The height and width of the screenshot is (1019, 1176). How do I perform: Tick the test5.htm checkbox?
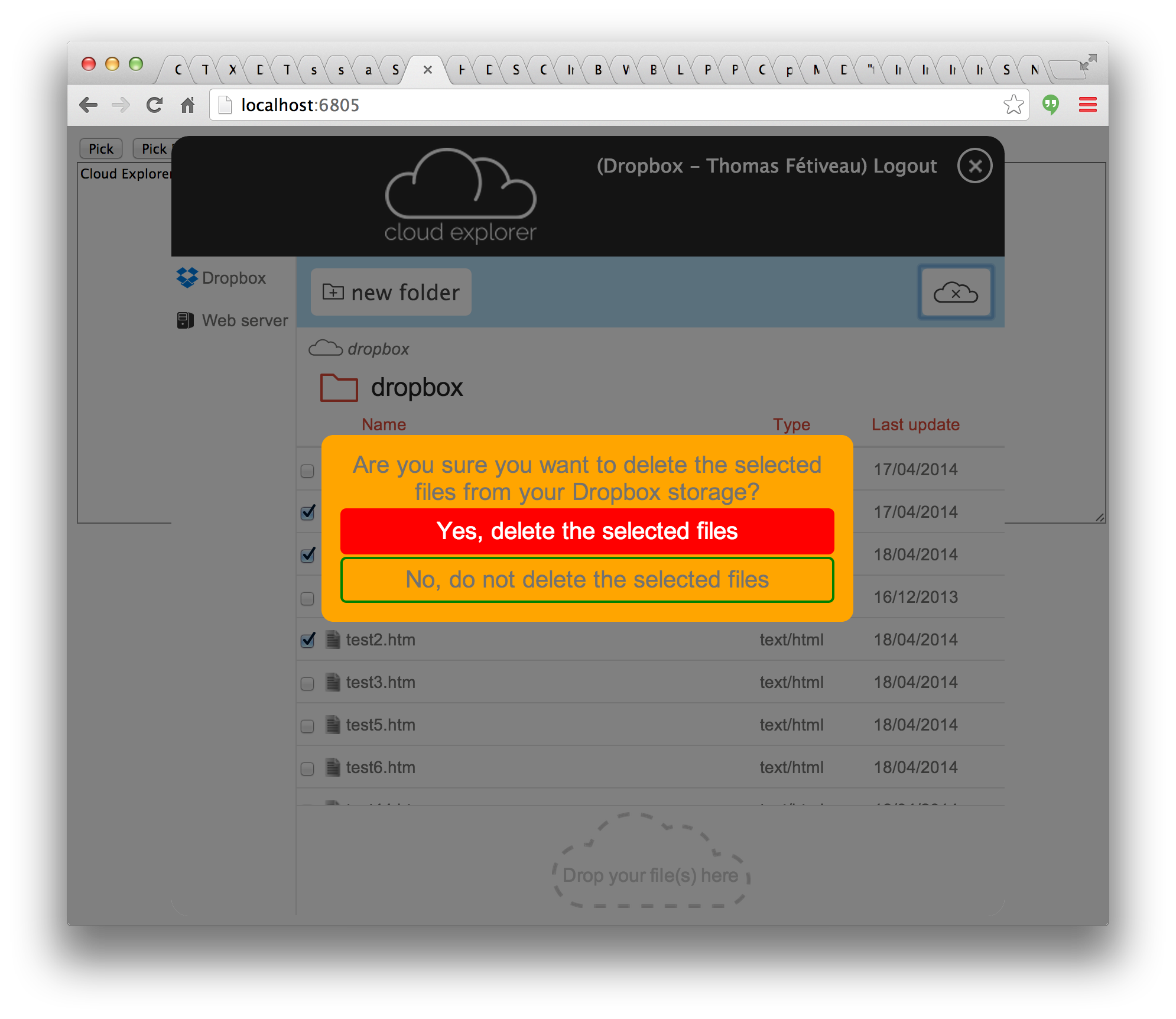307,726
